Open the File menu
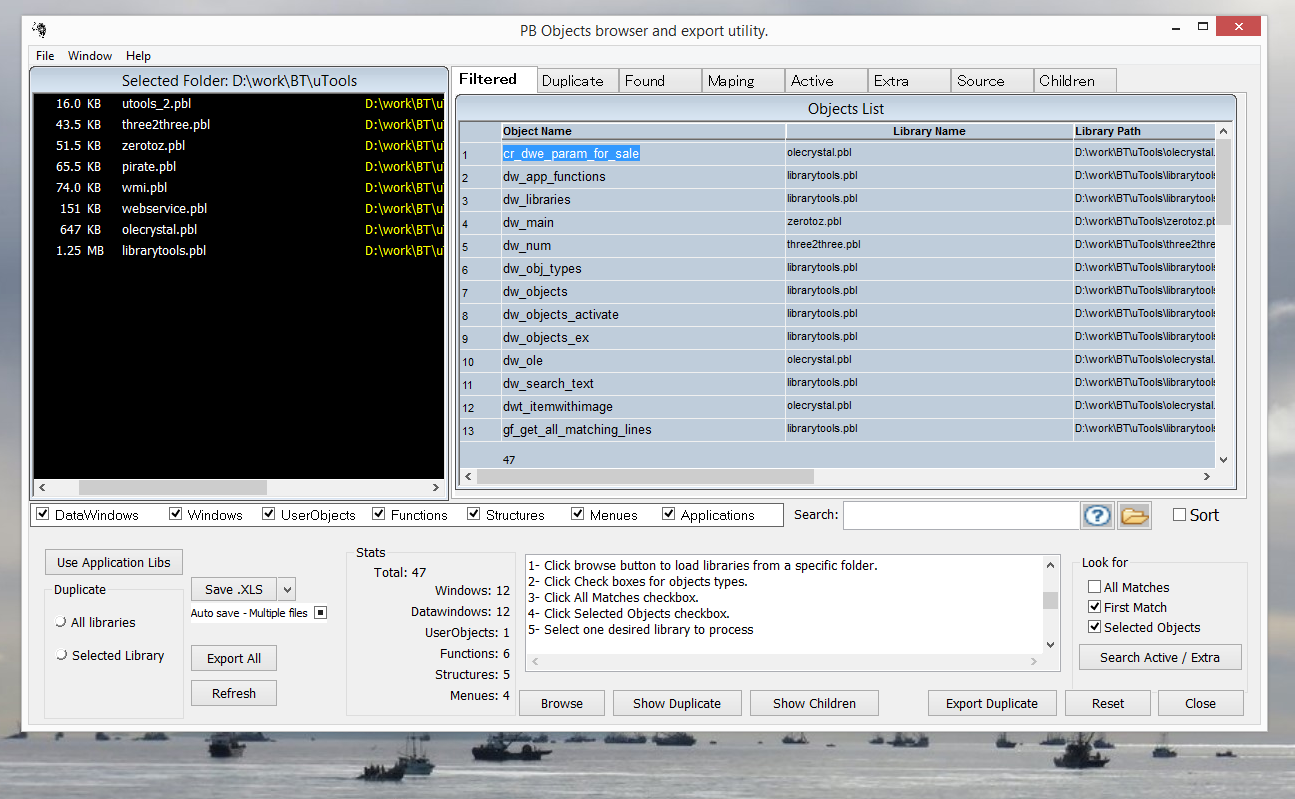This screenshot has height=799, width=1295. point(45,56)
